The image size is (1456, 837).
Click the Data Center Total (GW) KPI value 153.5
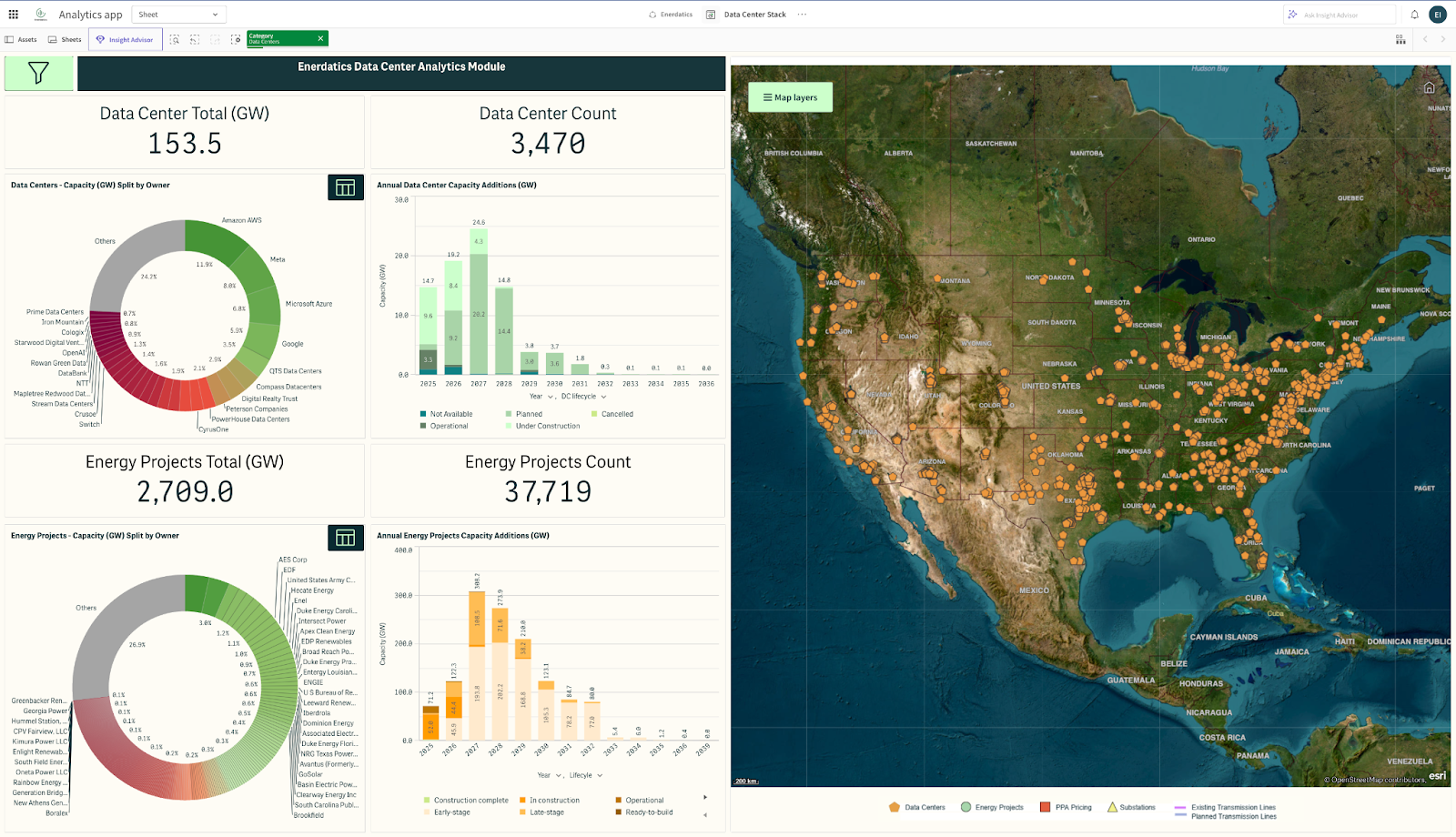(185, 144)
